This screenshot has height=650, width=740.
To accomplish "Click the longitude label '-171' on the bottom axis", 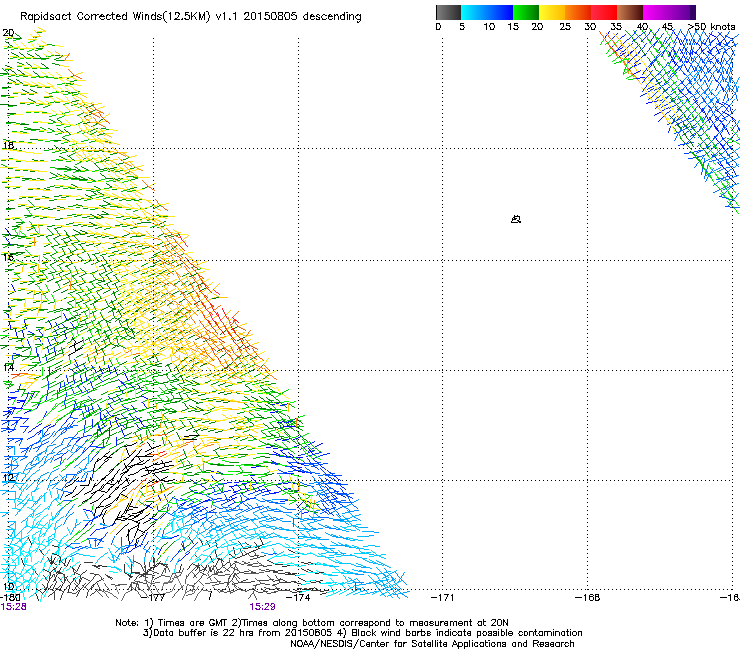I will tap(443, 598).
